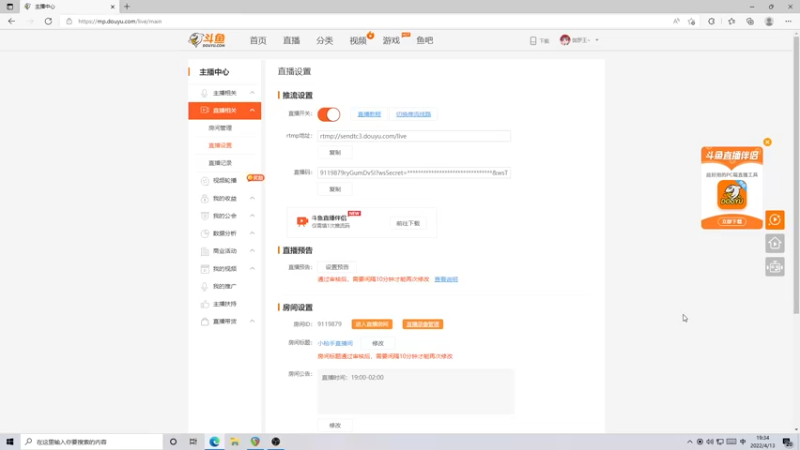Click the 主播扶持 thumbs-up icon

pyautogui.click(x=205, y=304)
